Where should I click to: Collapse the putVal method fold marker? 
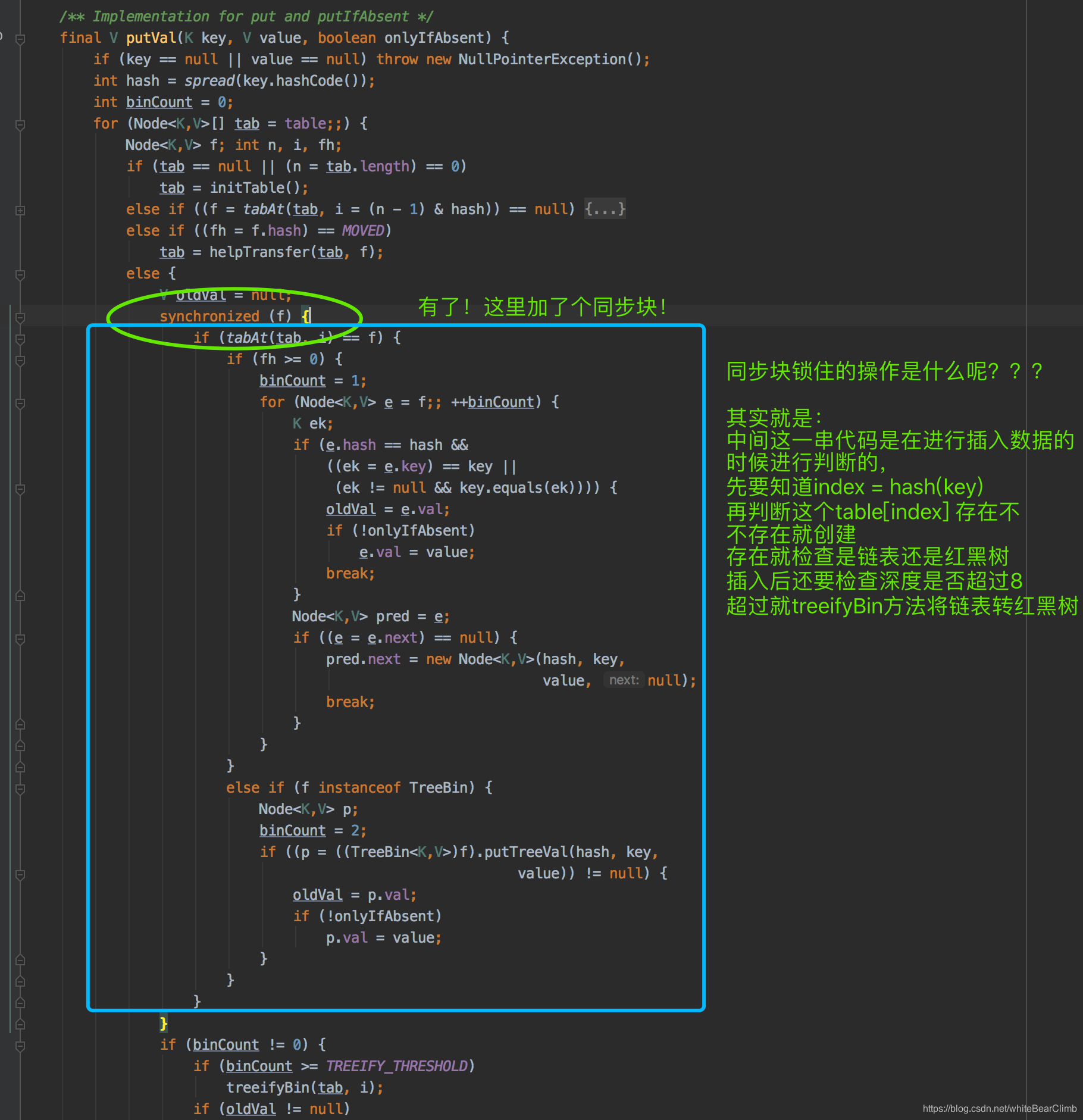[20, 39]
